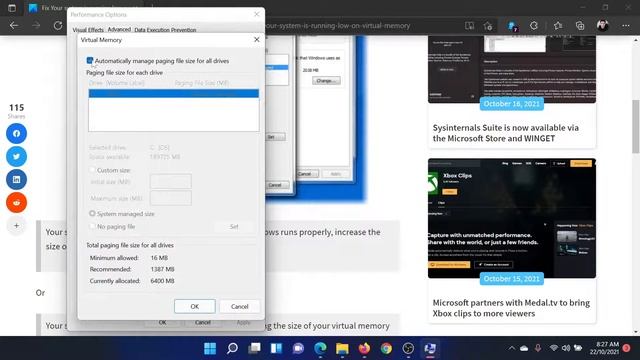640x360 pixels.
Task: Open immersive reader icon in address bar
Action: point(469,25)
